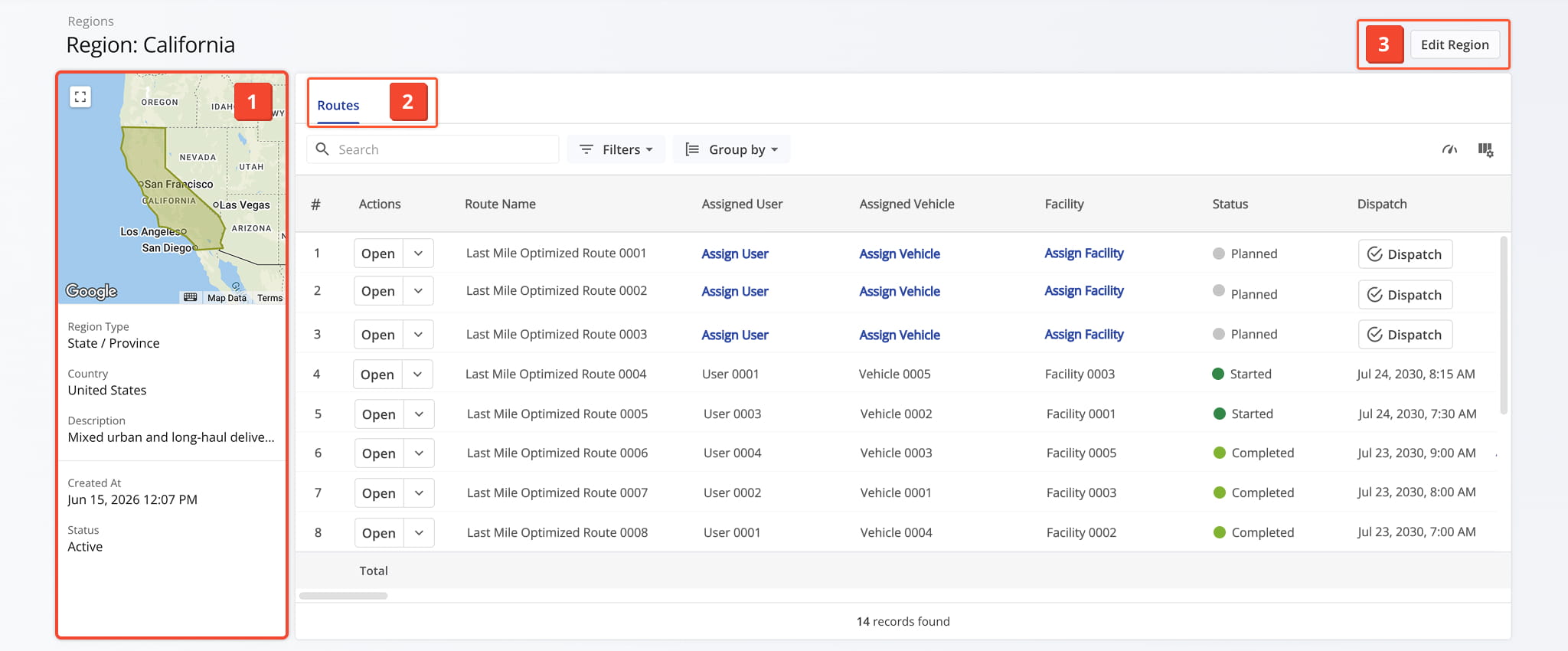1568x651 pixels.
Task: Click Last Mile Optimized Route 0006 name
Action: tap(557, 453)
